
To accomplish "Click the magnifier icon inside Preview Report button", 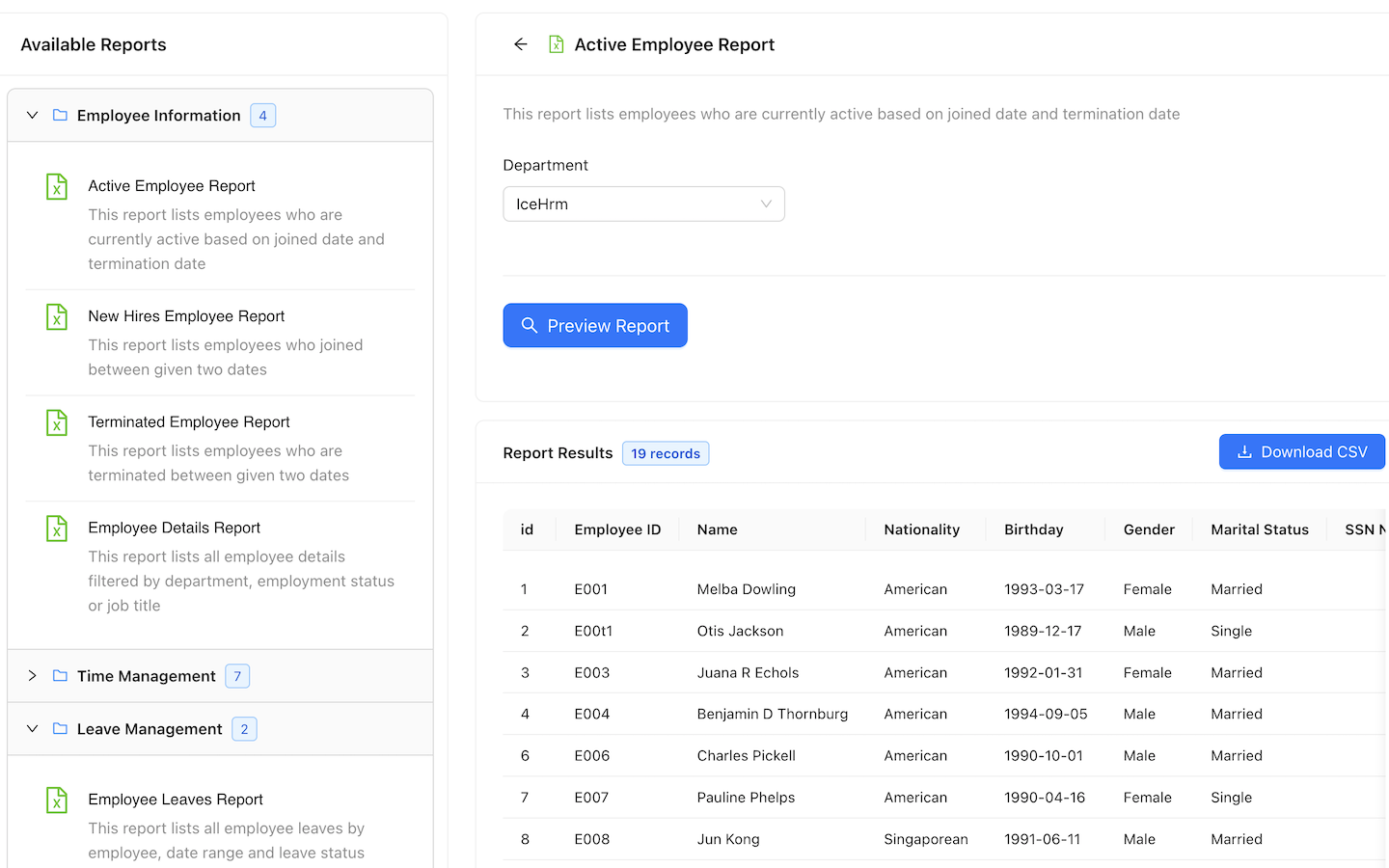I will (530, 325).
